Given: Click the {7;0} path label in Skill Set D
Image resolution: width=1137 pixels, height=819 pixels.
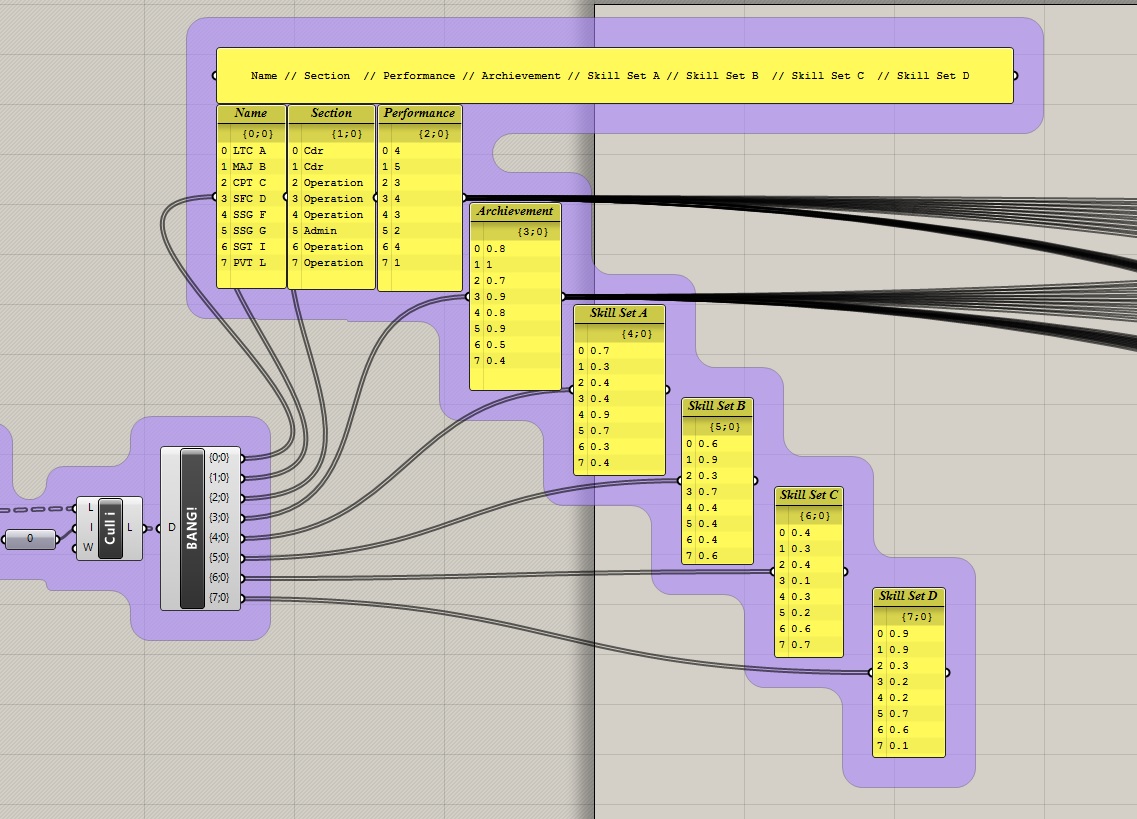Looking at the screenshot, I should click(917, 617).
